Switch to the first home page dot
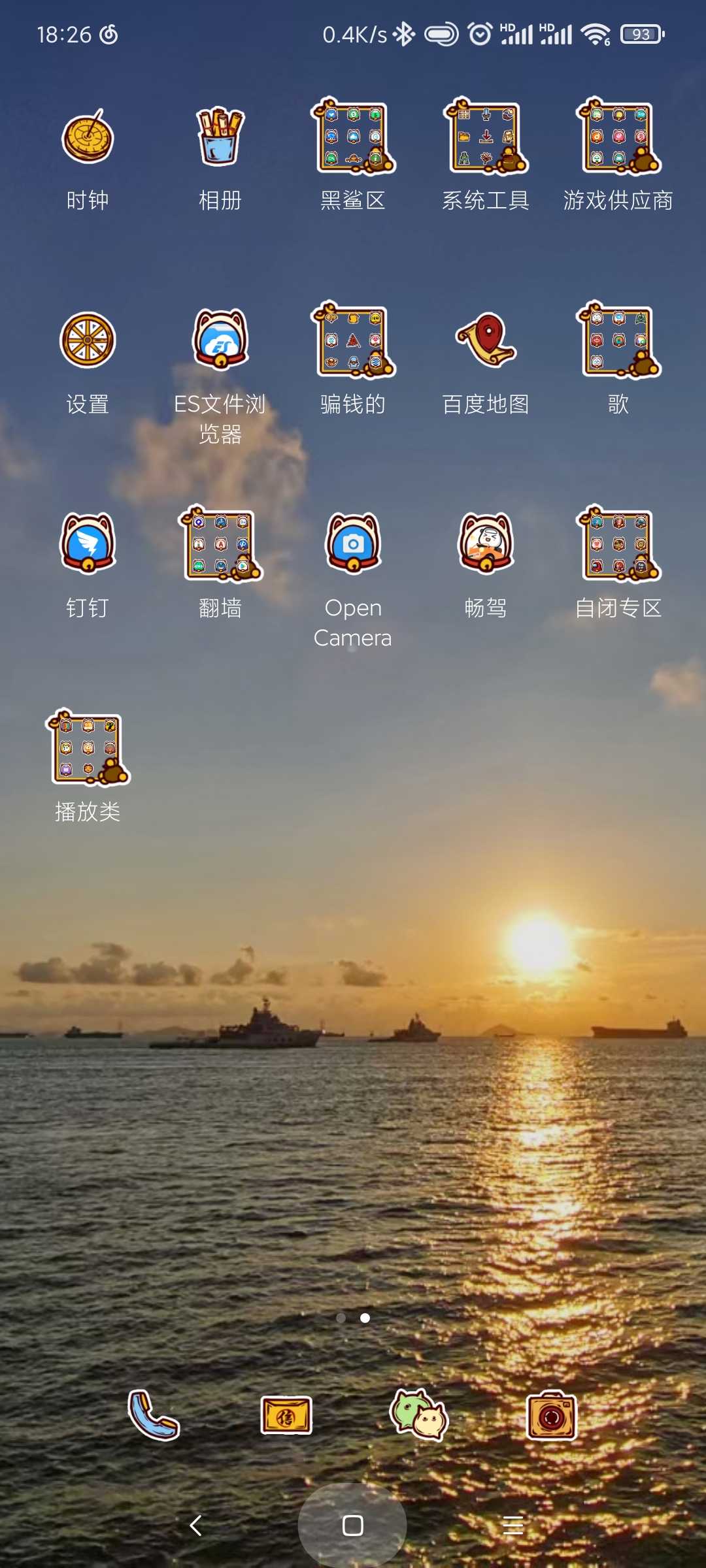Image resolution: width=706 pixels, height=1568 pixels. (x=341, y=1318)
